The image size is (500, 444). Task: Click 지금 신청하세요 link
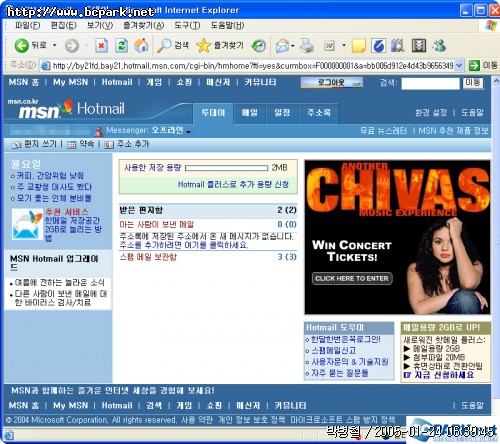point(444,375)
